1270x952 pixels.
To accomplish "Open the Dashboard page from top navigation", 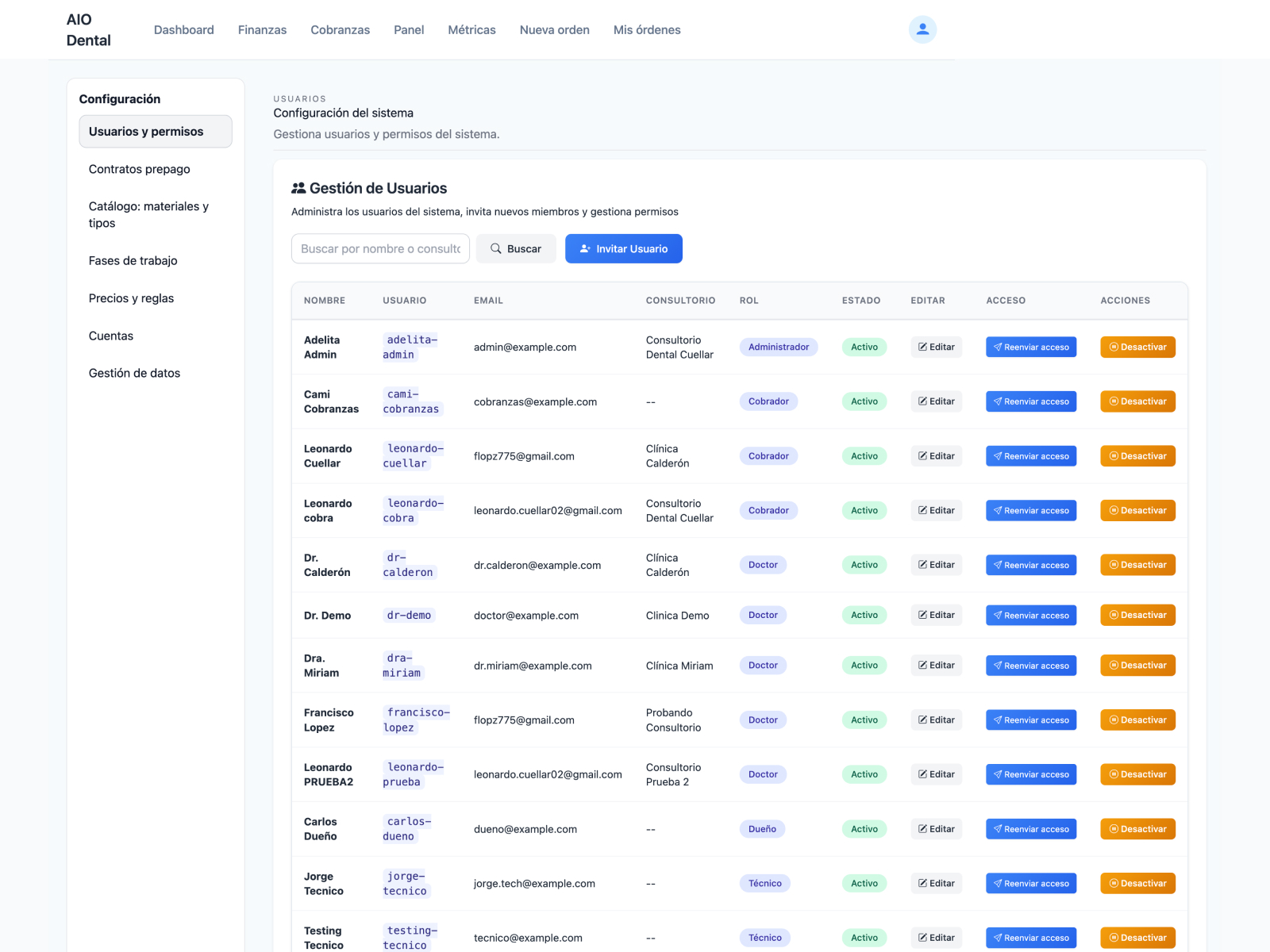I will pyautogui.click(x=183, y=29).
